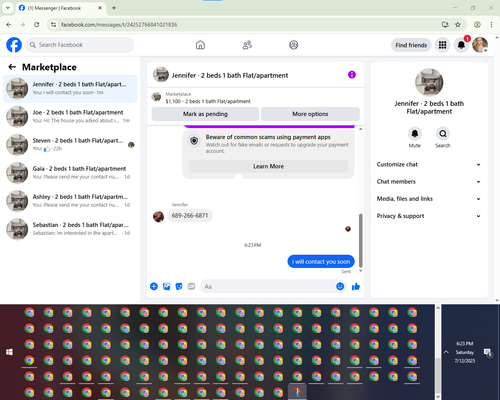The image size is (500, 400).
Task: Go back using Marketplace back arrow
Action: point(12,67)
